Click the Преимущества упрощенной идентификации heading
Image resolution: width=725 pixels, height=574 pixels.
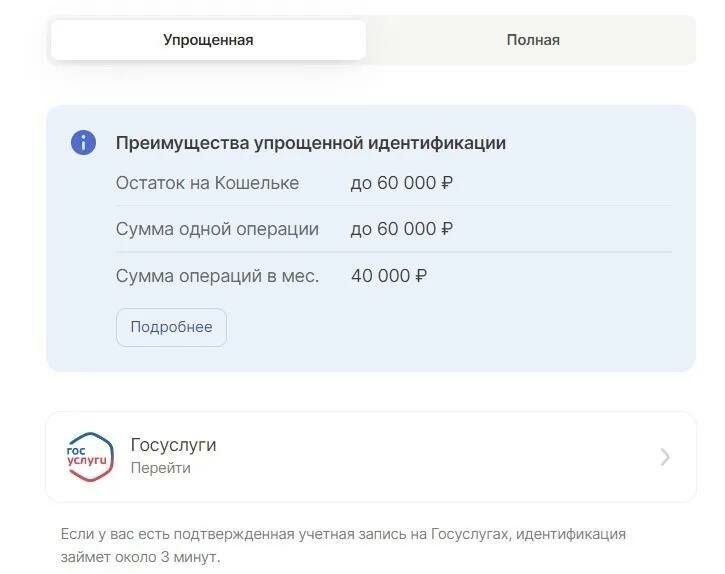tap(311, 142)
